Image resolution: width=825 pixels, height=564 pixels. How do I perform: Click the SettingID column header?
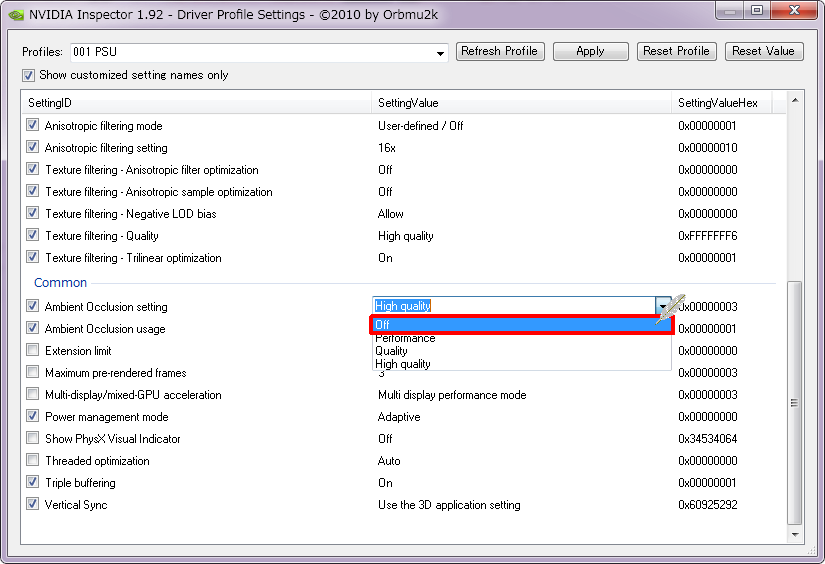(x=197, y=103)
